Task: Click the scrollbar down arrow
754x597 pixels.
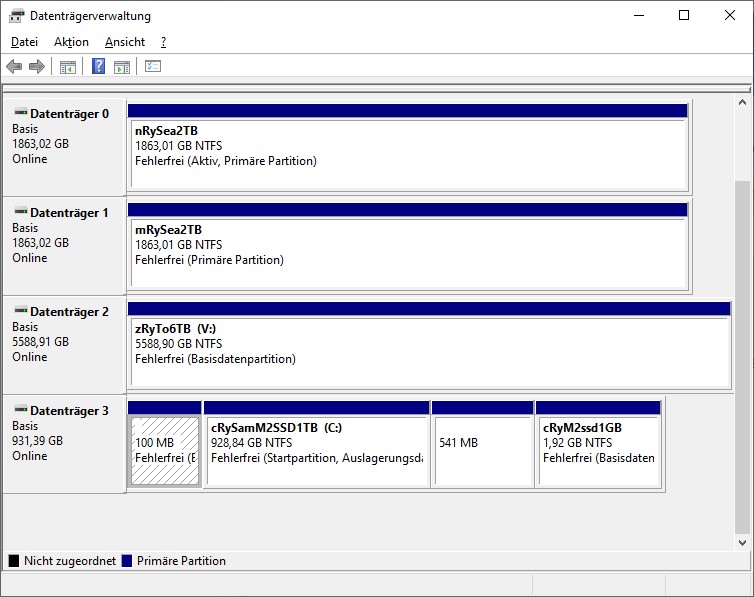Action: [742, 542]
